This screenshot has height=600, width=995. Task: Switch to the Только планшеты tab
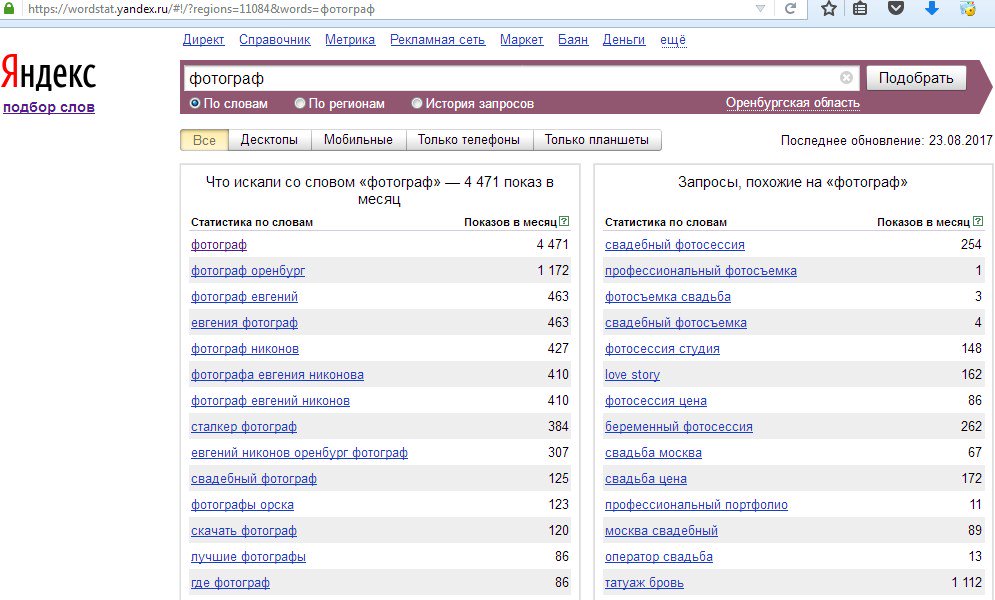coord(596,140)
